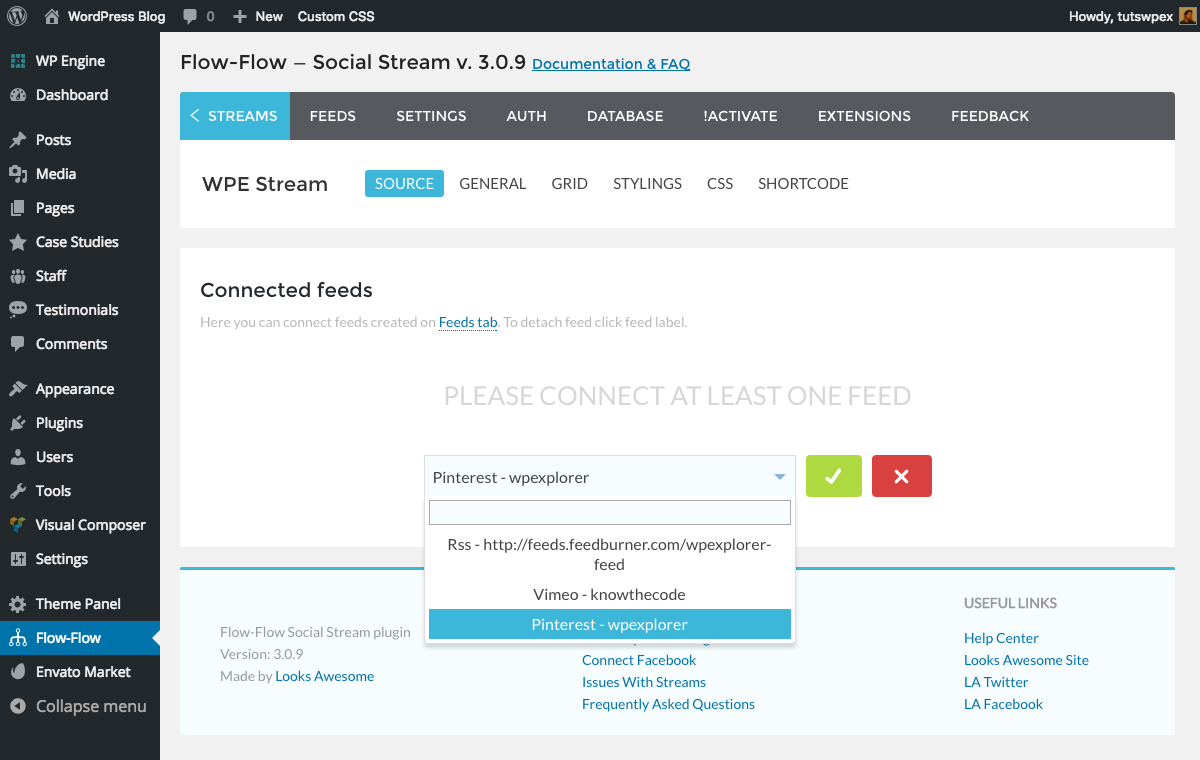
Task: Open the DATABASE tab
Action: 625,116
